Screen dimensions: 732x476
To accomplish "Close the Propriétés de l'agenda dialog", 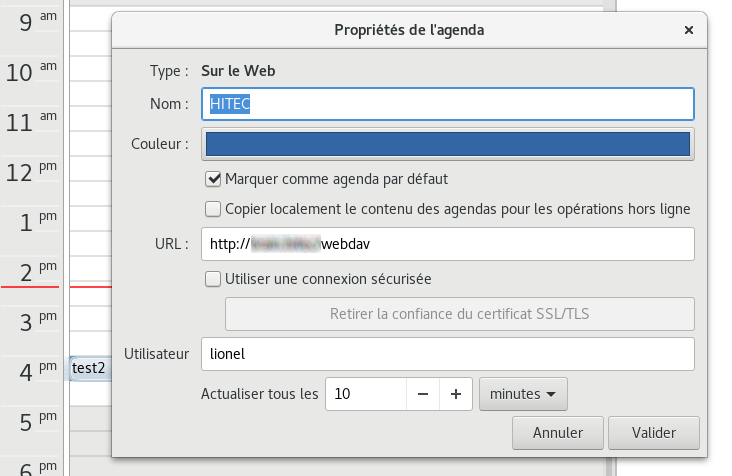I will [688, 30].
